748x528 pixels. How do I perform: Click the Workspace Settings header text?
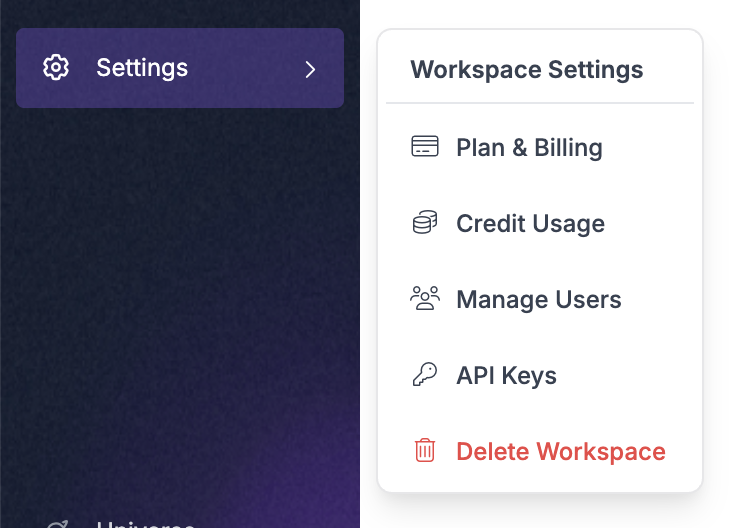pos(526,70)
